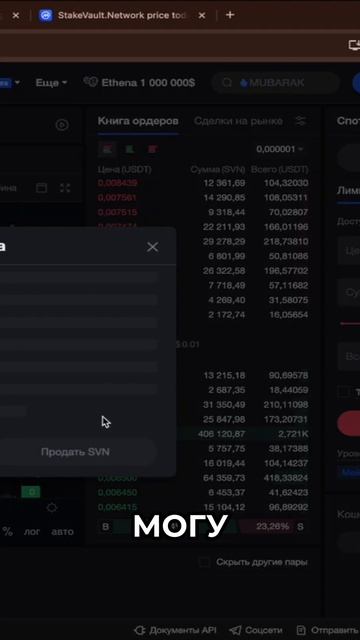Viewport: 360px width, 640px height.
Task: Show only sell orders red view icon
Action: tap(152, 149)
